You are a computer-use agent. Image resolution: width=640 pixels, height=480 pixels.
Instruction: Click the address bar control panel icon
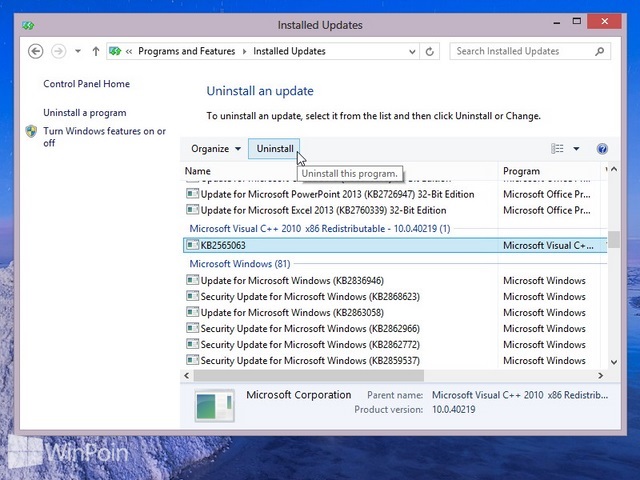tap(115, 51)
